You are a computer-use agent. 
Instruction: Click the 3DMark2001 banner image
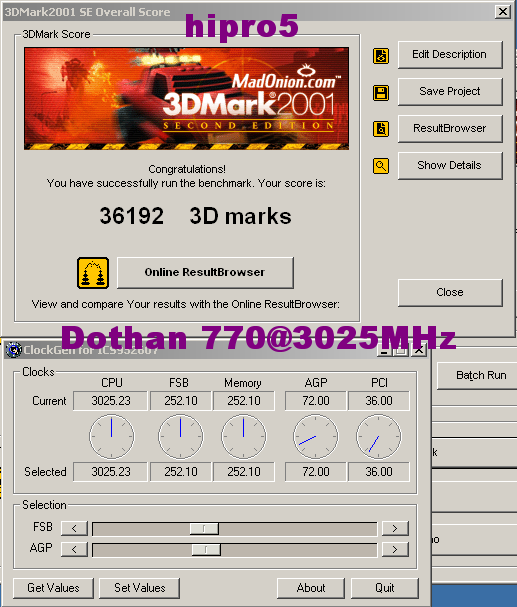click(x=187, y=98)
